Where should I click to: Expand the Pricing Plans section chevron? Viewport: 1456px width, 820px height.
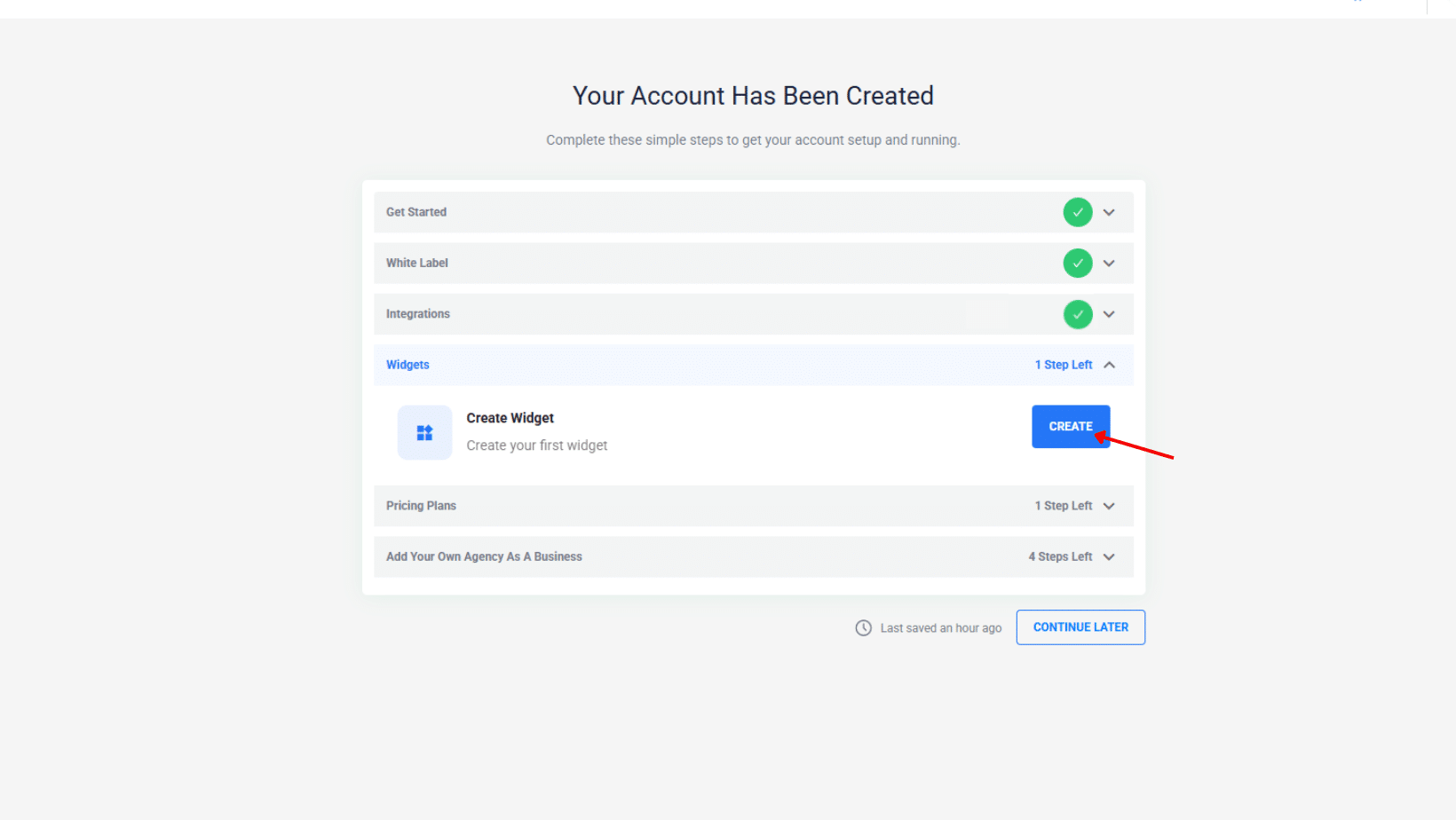(x=1109, y=506)
